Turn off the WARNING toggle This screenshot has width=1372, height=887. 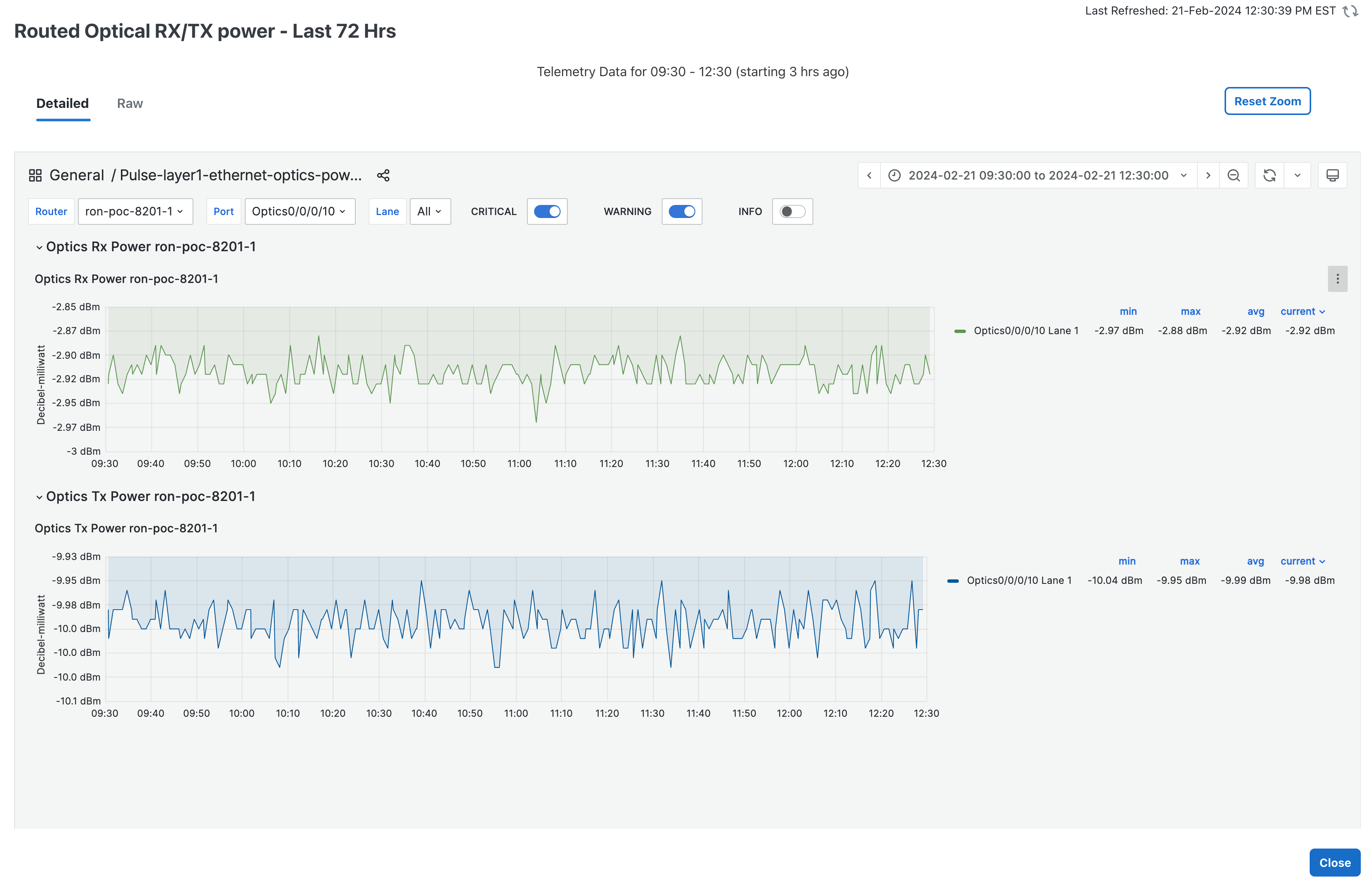(x=682, y=211)
